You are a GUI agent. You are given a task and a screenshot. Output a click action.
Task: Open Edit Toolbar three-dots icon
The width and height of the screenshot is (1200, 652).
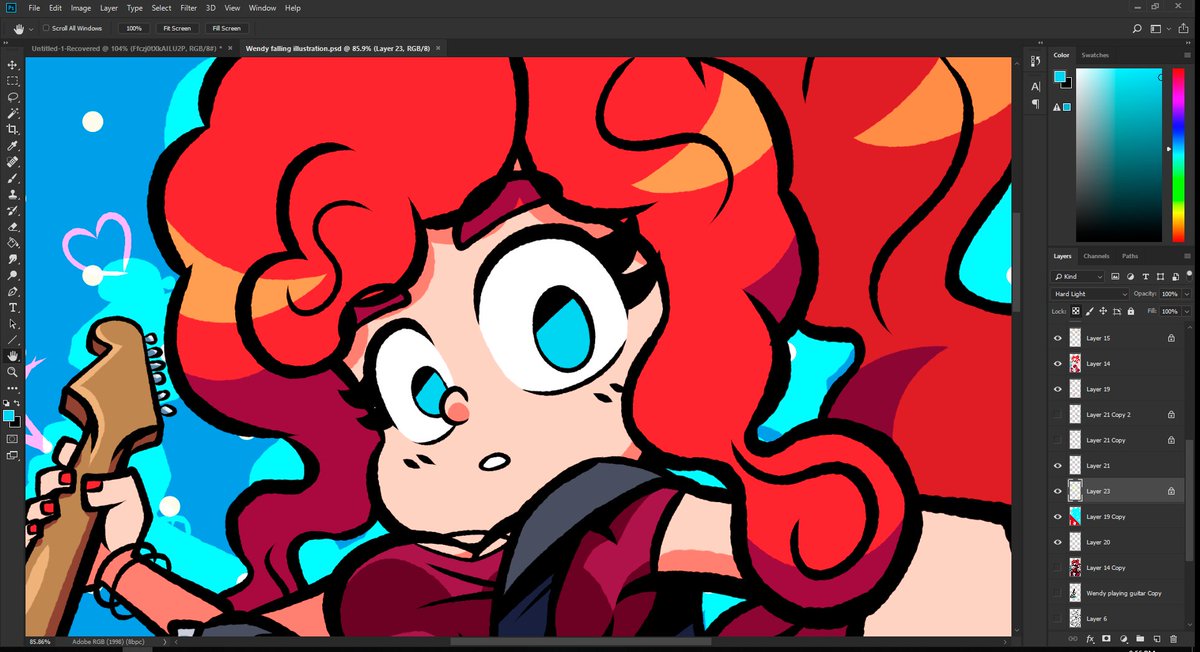pyautogui.click(x=12, y=387)
